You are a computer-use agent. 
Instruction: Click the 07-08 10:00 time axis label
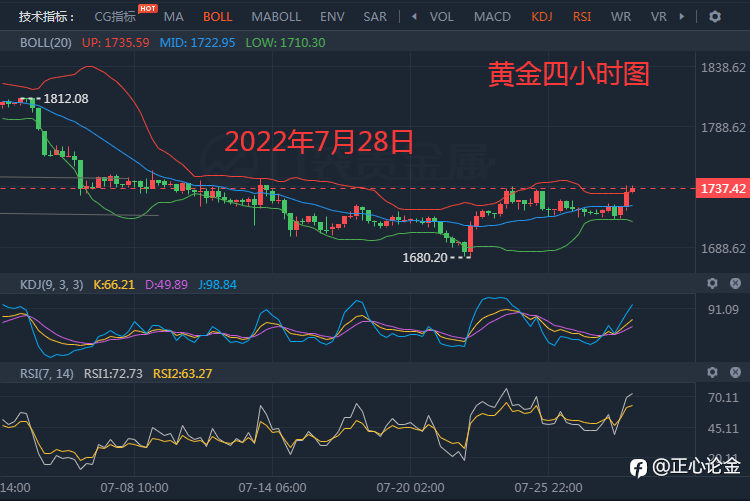(x=134, y=488)
